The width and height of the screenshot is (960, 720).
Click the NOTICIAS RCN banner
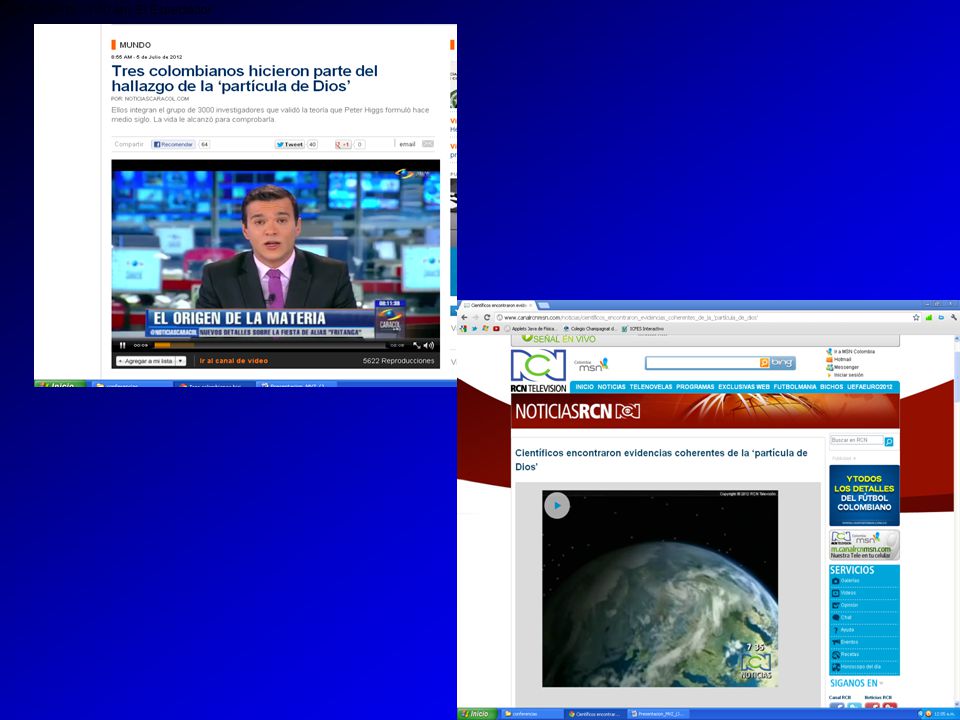coord(705,411)
